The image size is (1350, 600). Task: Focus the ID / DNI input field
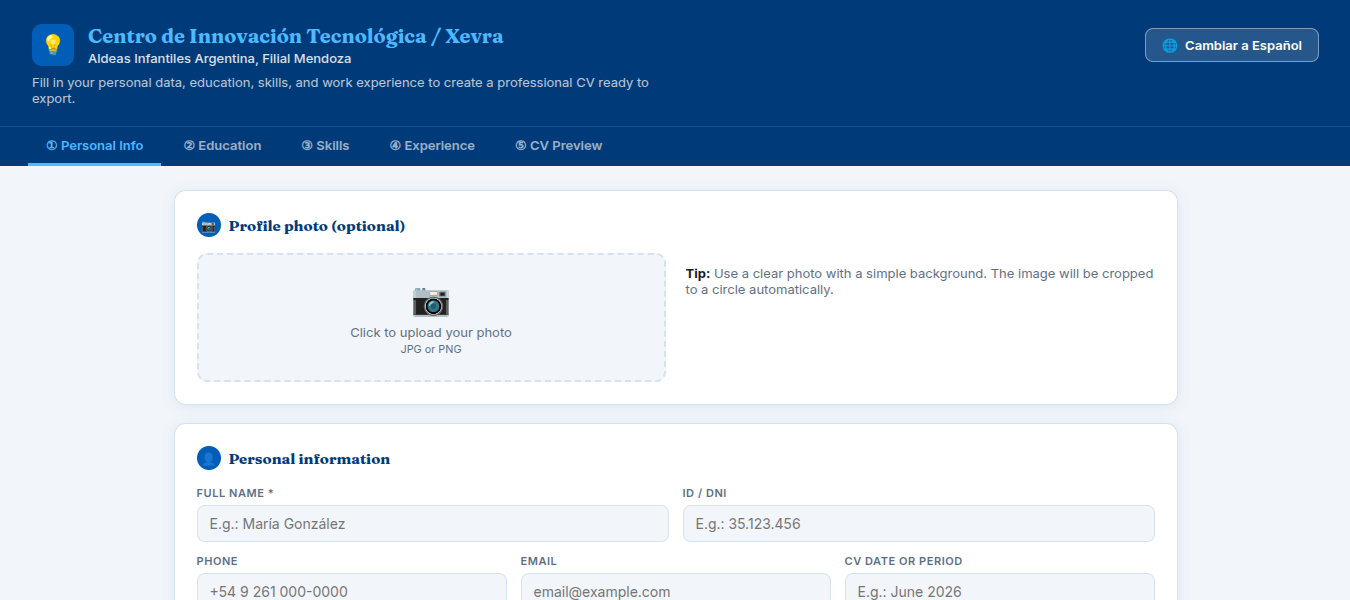(x=918, y=523)
